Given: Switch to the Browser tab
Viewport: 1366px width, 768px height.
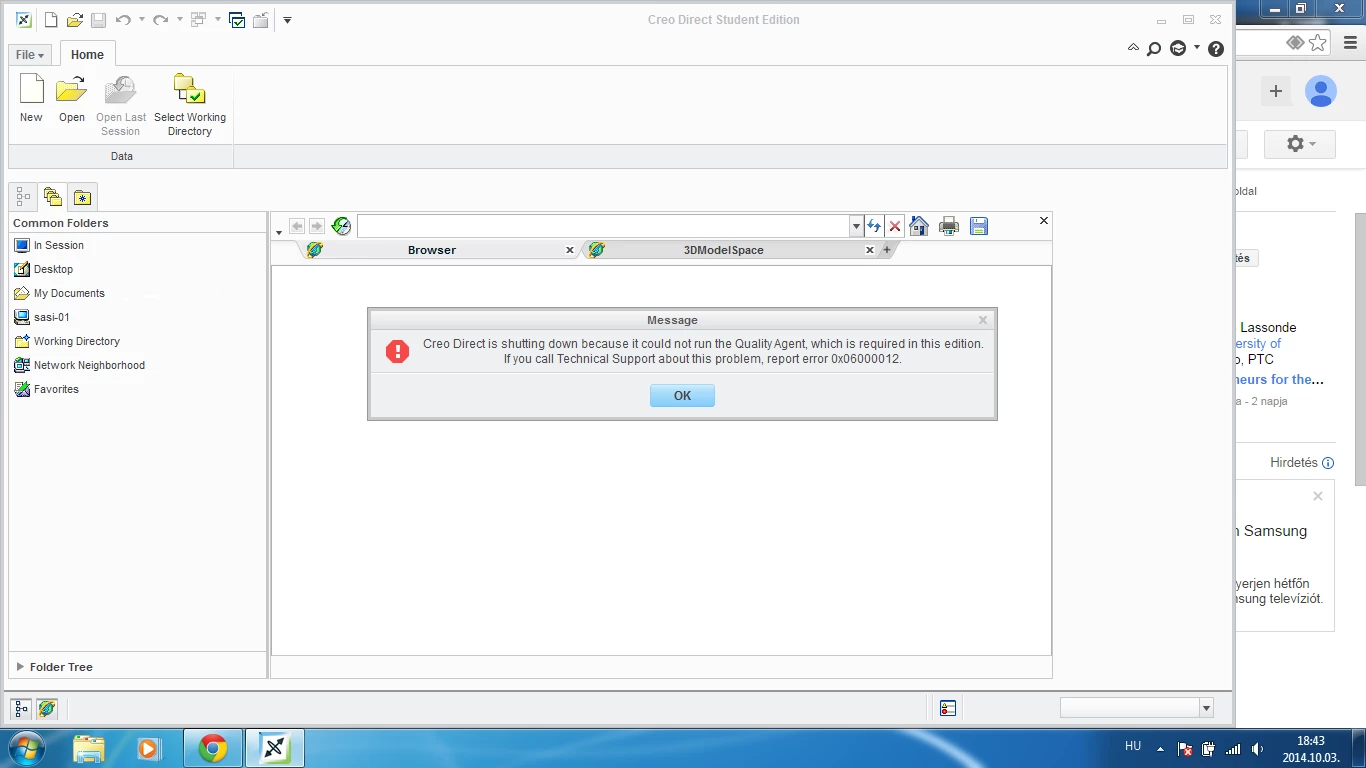Looking at the screenshot, I should click(x=432, y=250).
